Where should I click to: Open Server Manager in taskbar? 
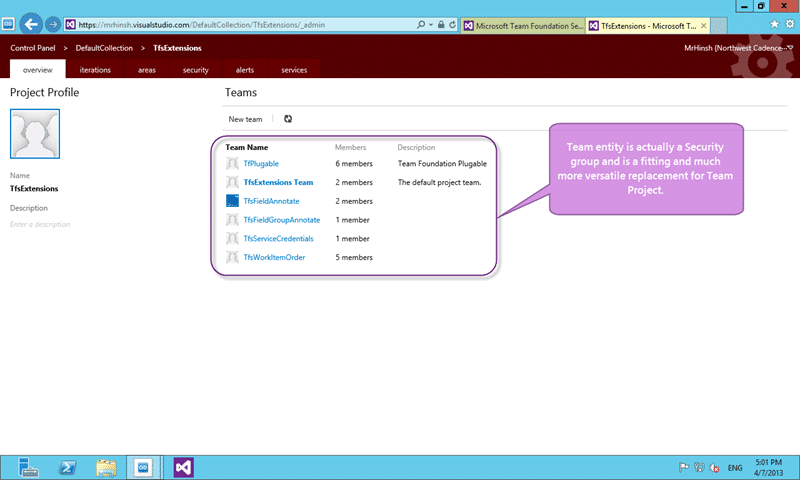pyautogui.click(x=29, y=467)
